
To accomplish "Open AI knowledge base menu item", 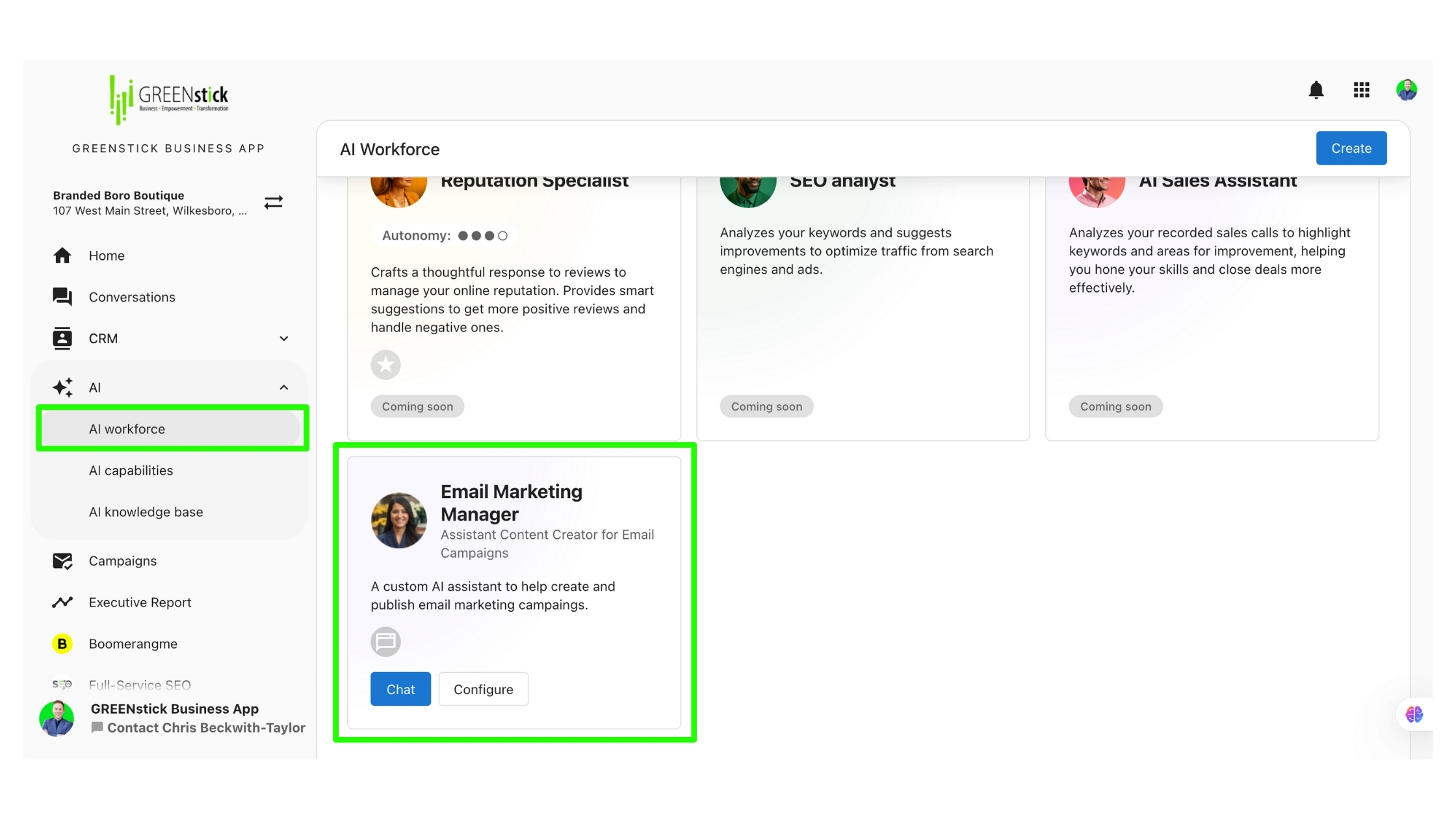I will tap(146, 512).
